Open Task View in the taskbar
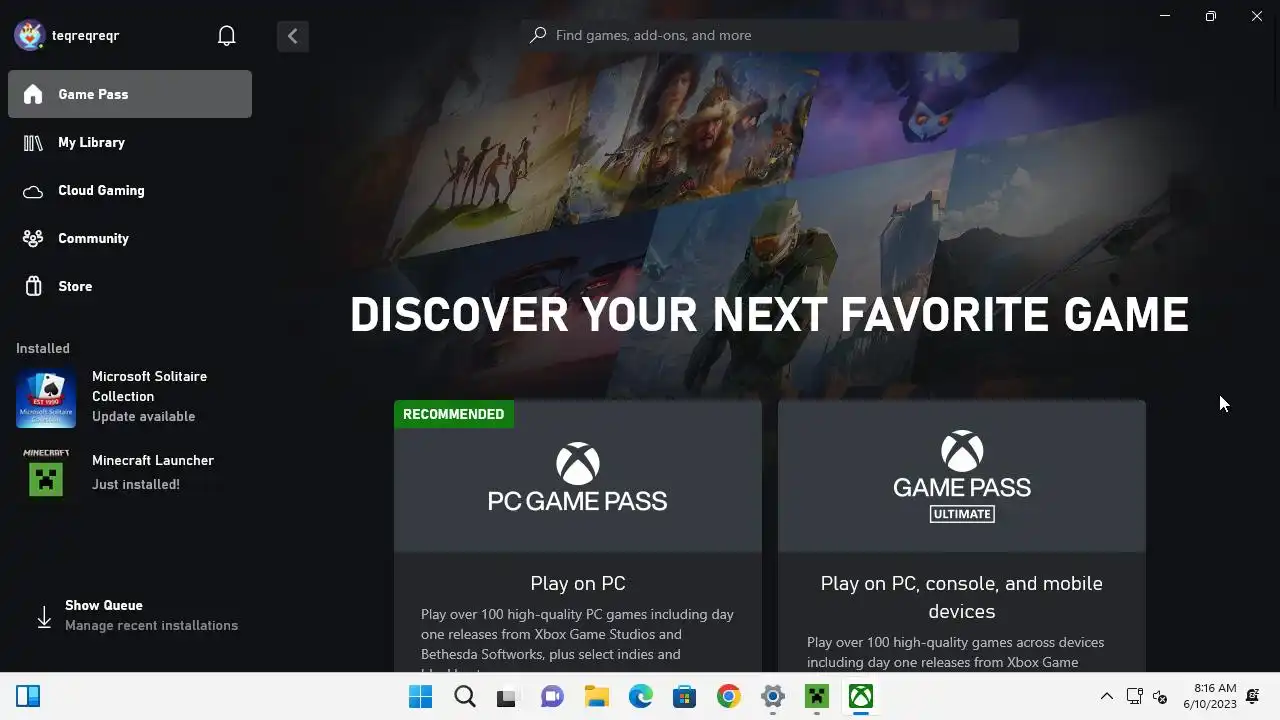 click(507, 697)
